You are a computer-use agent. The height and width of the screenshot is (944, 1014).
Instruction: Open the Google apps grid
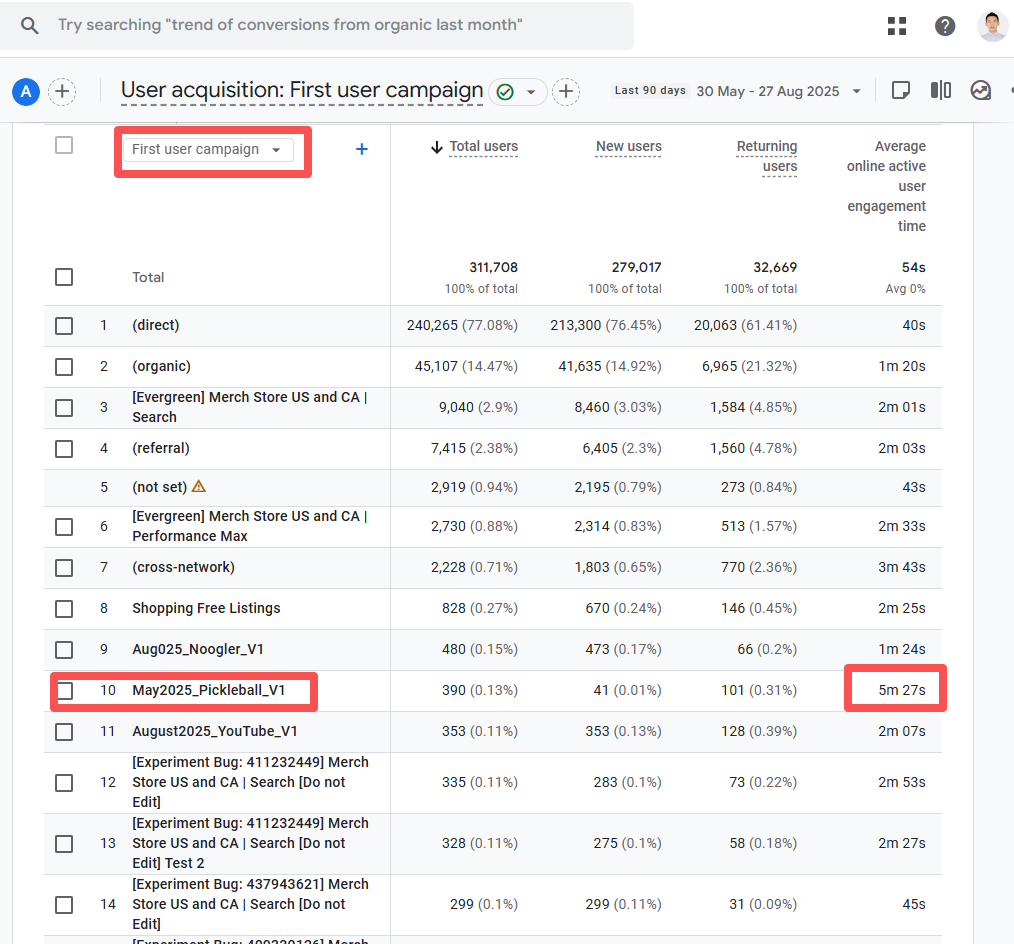[x=897, y=26]
